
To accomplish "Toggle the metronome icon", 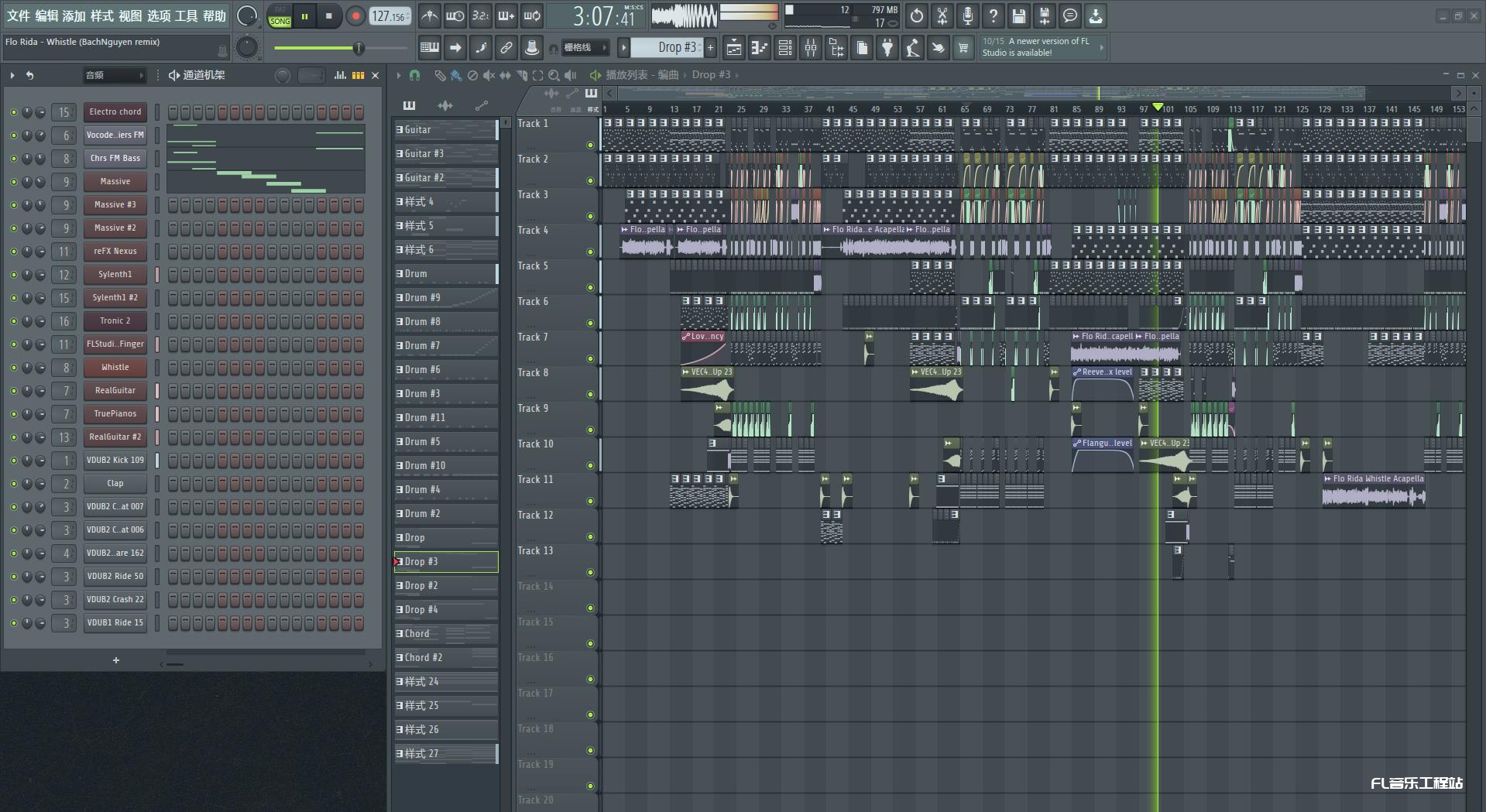I will [430, 15].
